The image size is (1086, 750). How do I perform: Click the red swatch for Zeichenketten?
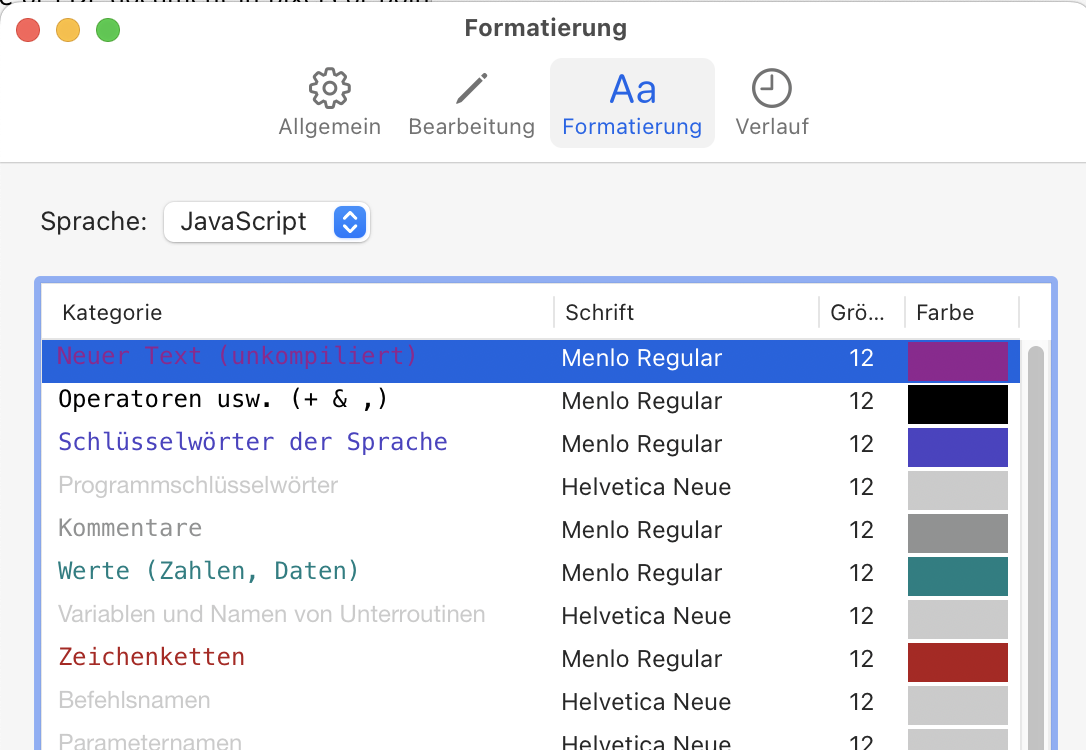pos(957,662)
